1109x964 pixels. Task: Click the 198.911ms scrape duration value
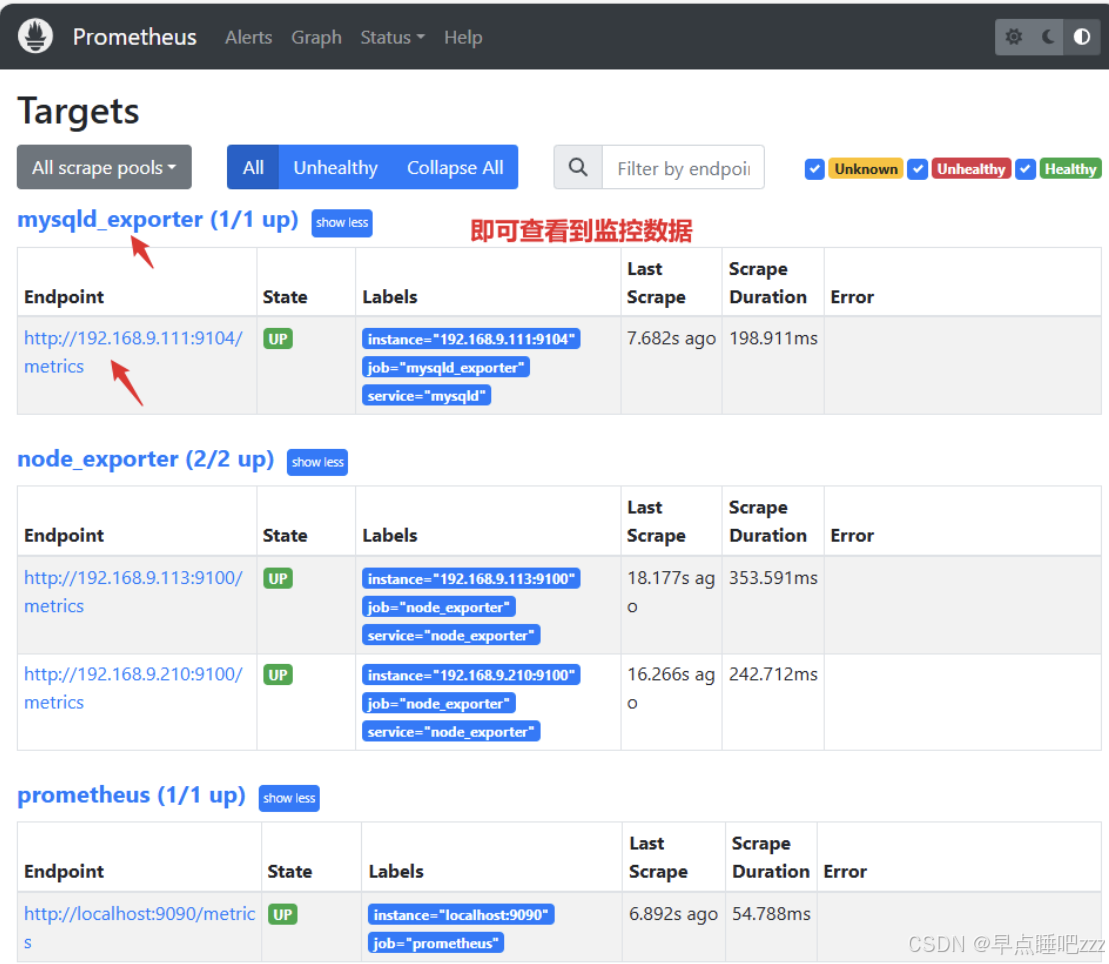click(773, 339)
